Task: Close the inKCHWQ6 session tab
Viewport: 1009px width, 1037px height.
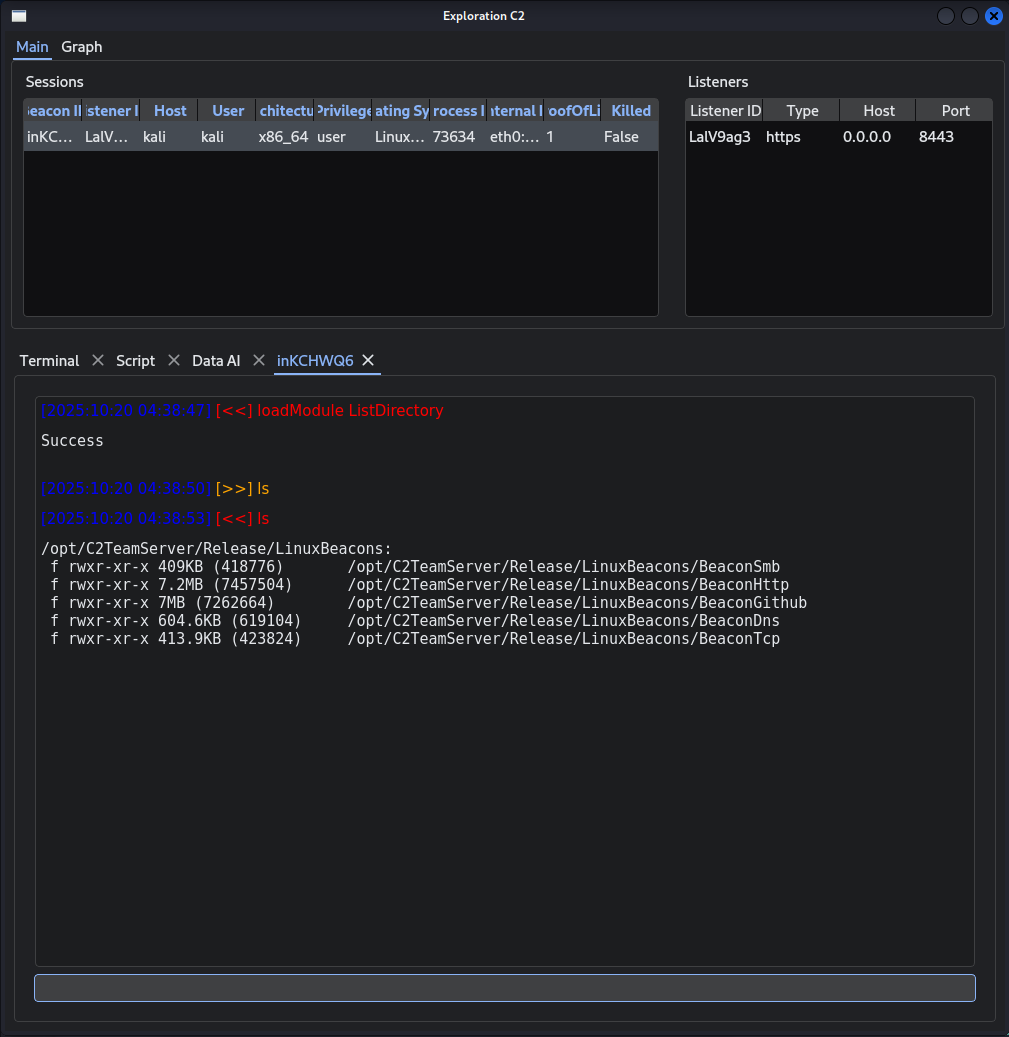Action: (367, 361)
